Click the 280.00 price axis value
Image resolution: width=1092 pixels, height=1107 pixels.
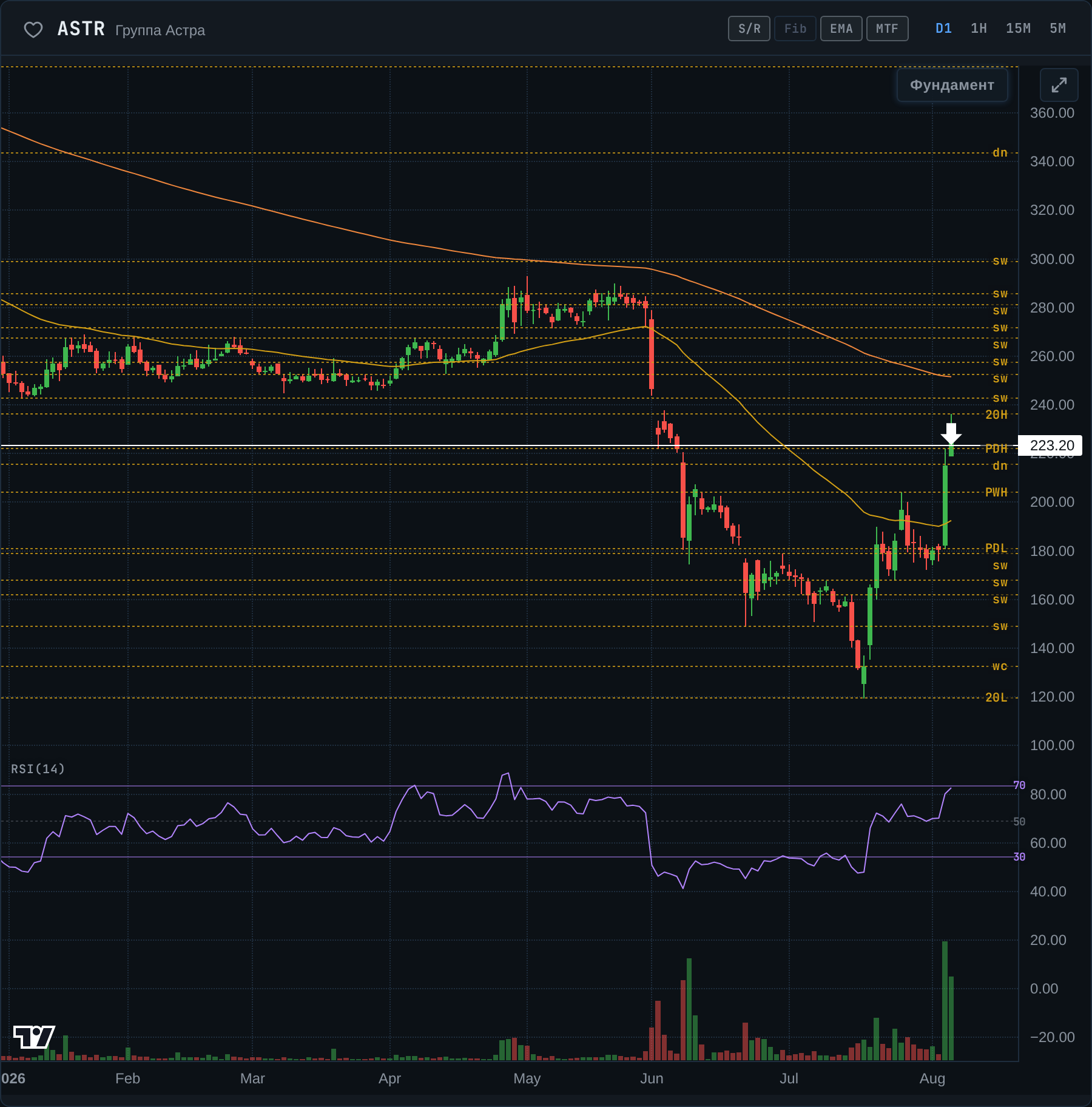tap(1052, 308)
